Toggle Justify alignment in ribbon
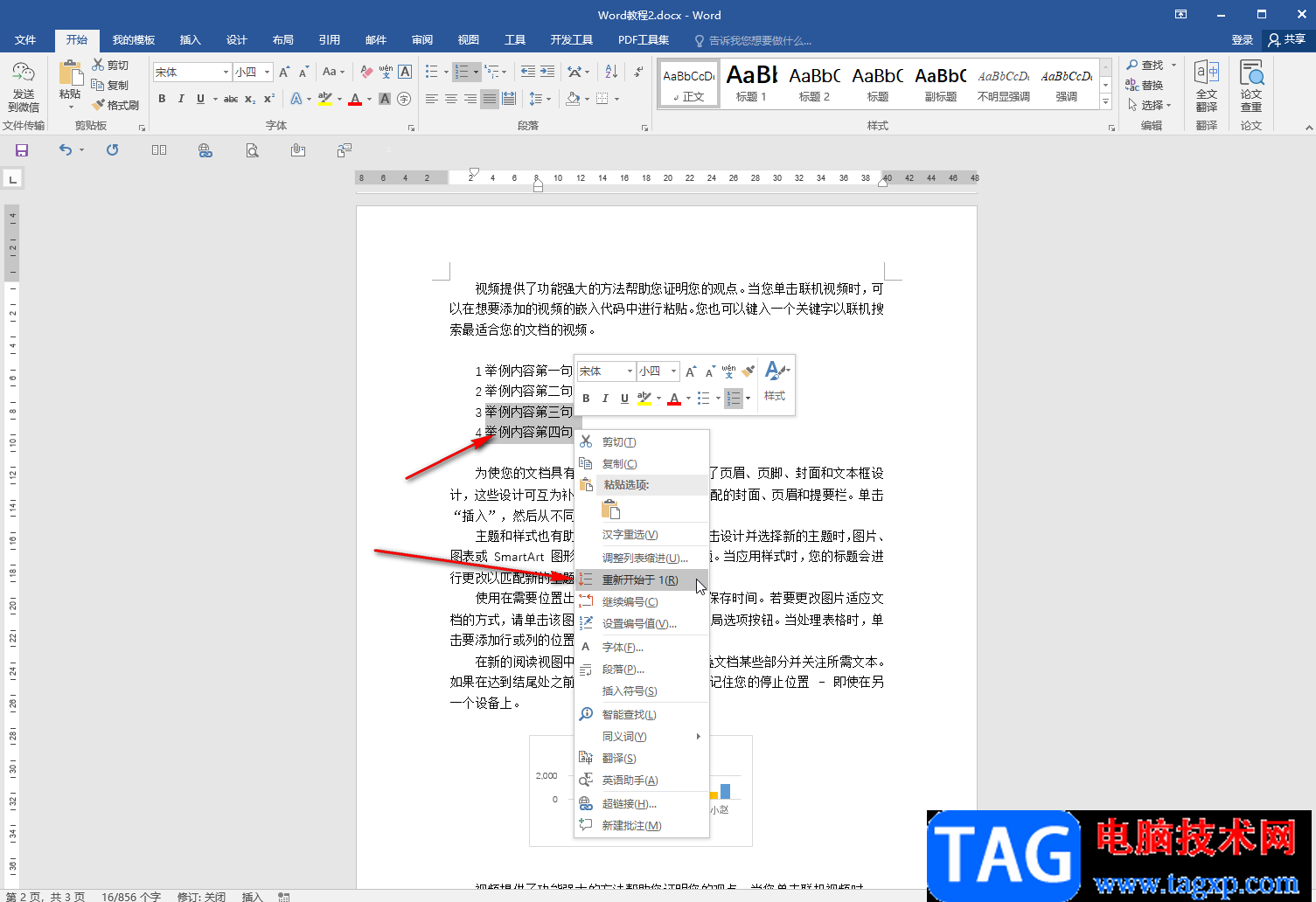This screenshot has width=1316, height=902. point(490,99)
